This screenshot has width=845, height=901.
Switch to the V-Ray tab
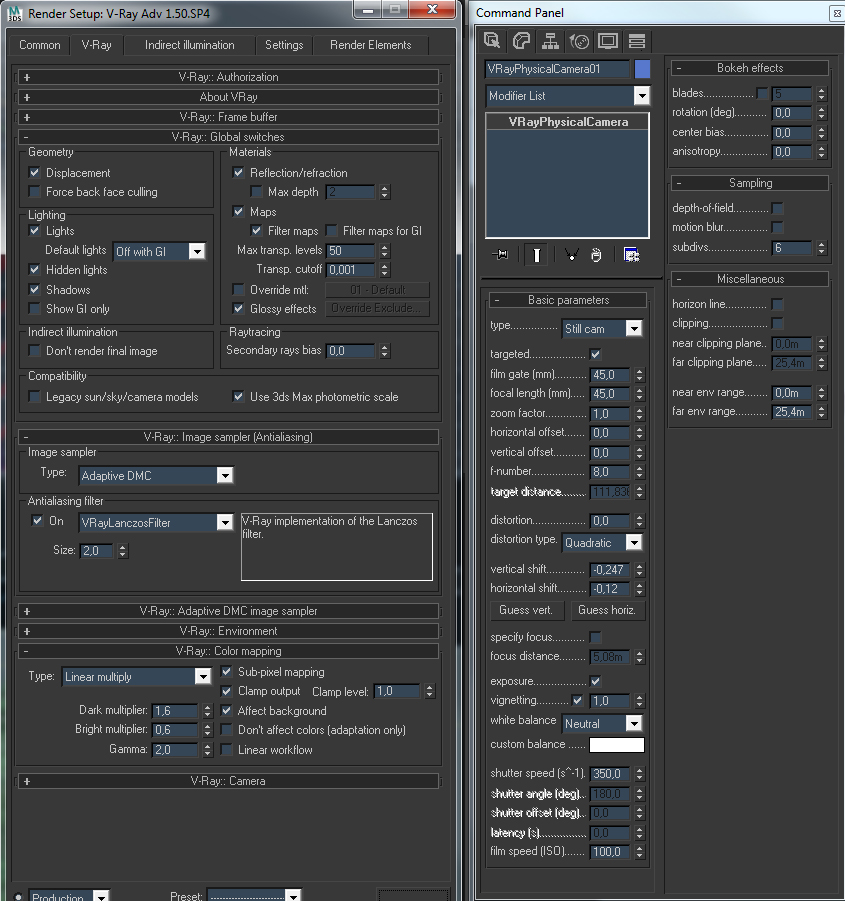97,45
